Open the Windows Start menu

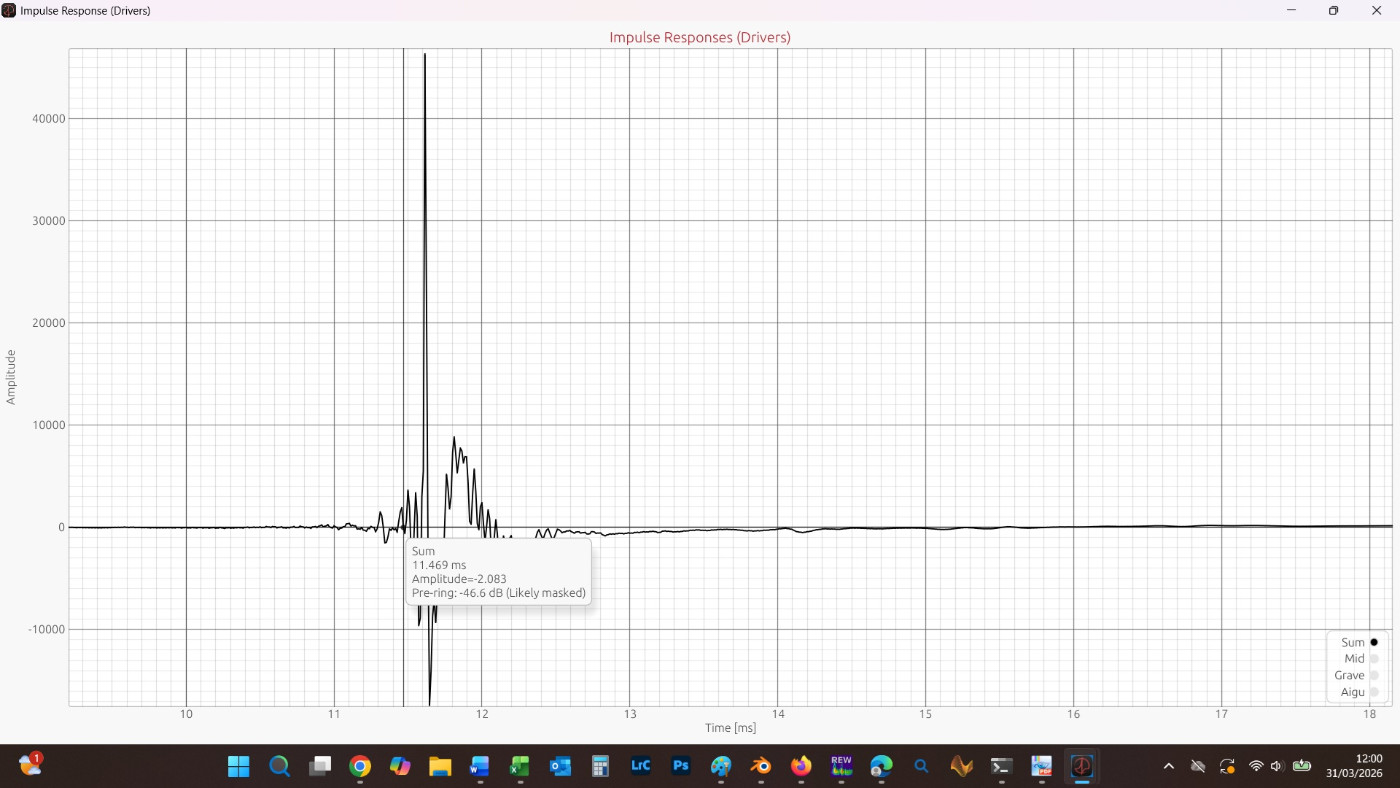[x=239, y=766]
